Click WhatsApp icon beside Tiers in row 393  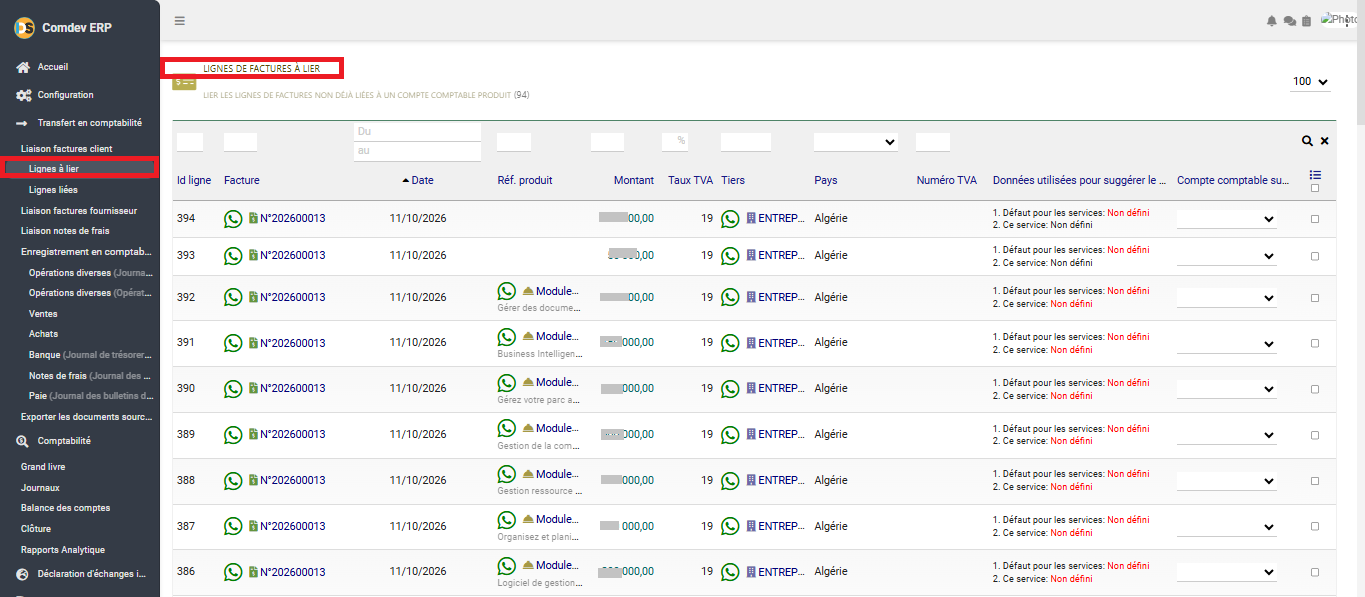tap(731, 255)
